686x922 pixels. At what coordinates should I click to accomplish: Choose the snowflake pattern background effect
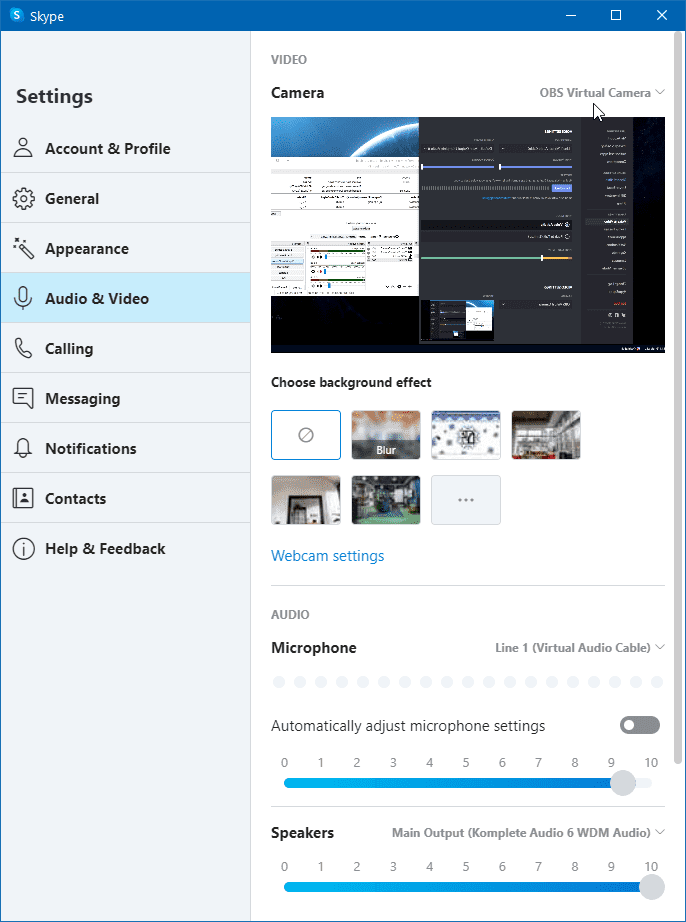click(x=466, y=435)
